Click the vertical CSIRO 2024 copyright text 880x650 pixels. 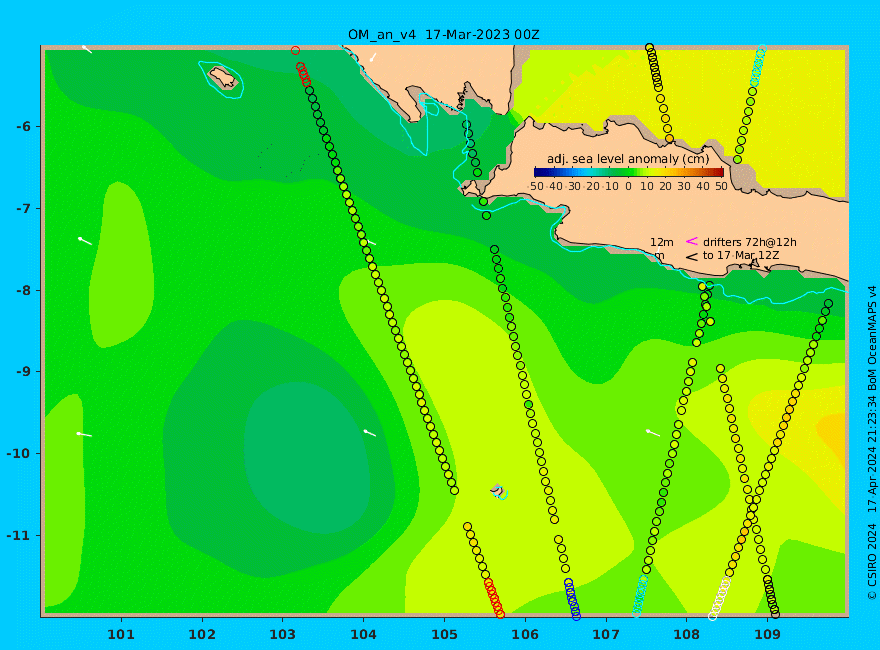coord(872,443)
